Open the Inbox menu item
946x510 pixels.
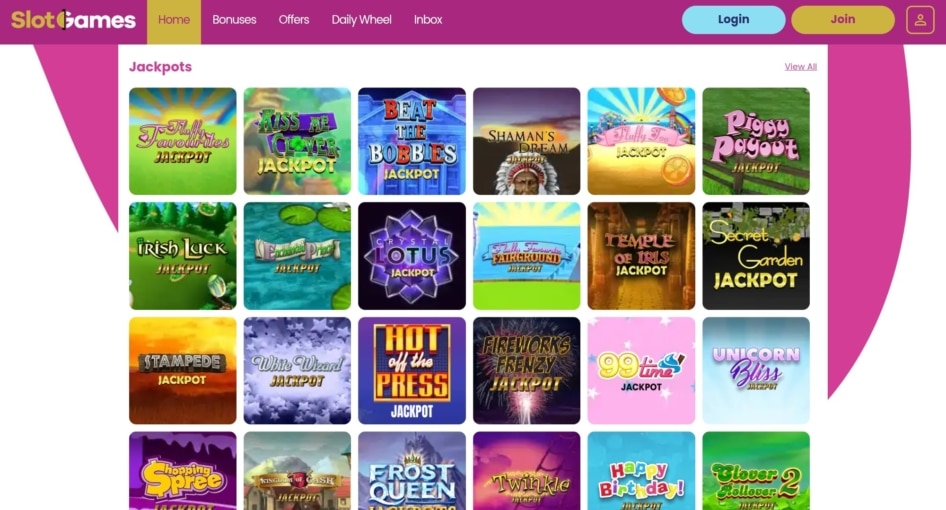428,20
